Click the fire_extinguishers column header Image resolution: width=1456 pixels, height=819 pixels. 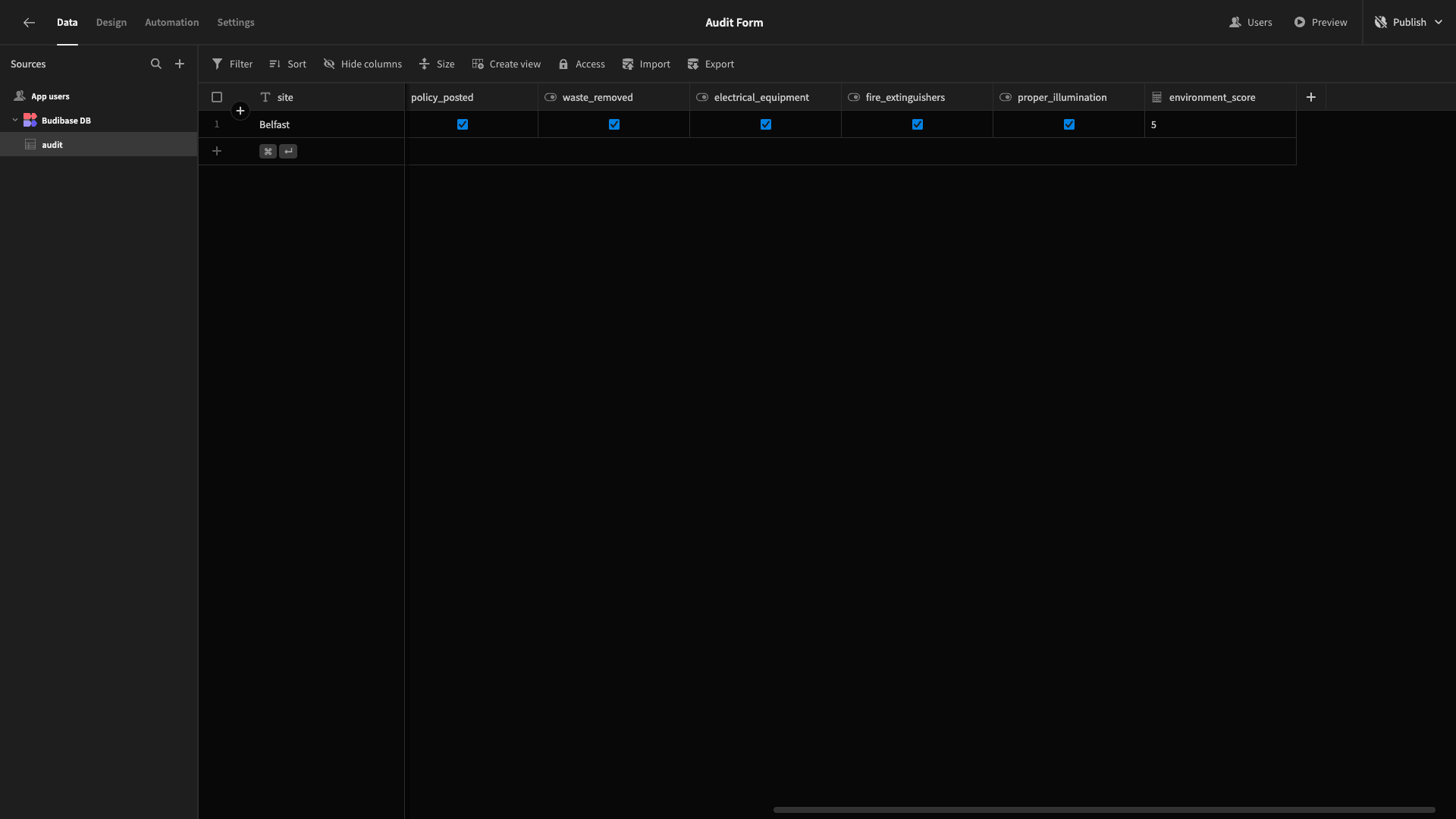pos(918,97)
